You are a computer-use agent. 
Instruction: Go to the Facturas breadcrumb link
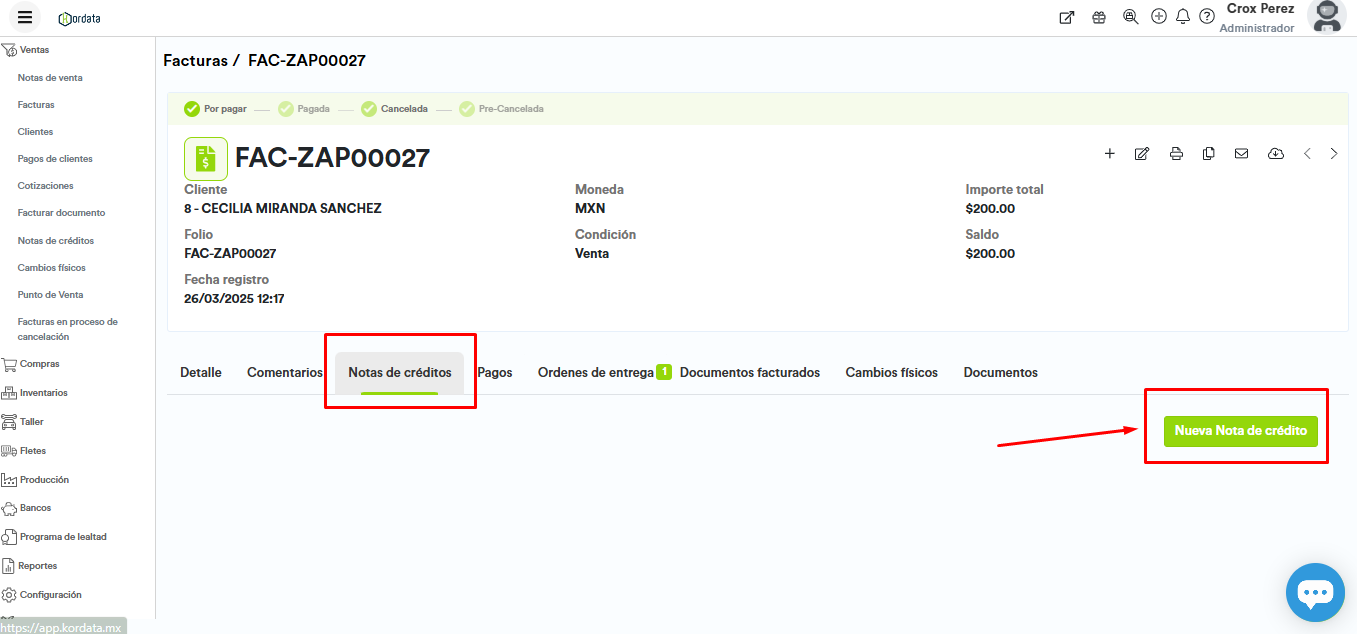click(195, 61)
